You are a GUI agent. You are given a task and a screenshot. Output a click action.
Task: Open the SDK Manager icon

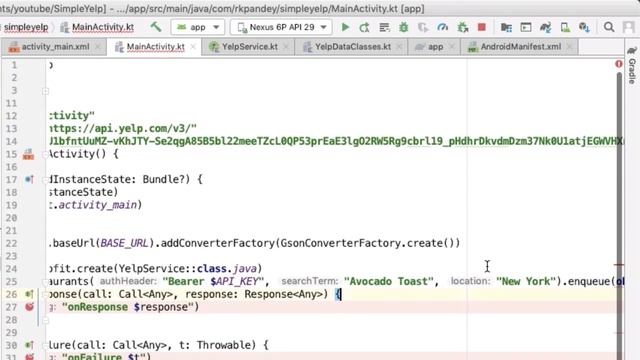tap(584, 27)
